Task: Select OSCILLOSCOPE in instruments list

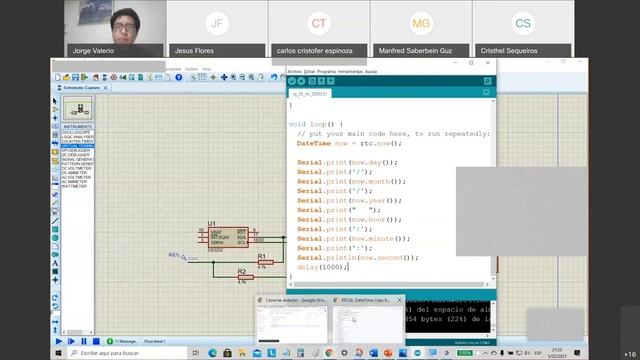Action: tap(76, 132)
